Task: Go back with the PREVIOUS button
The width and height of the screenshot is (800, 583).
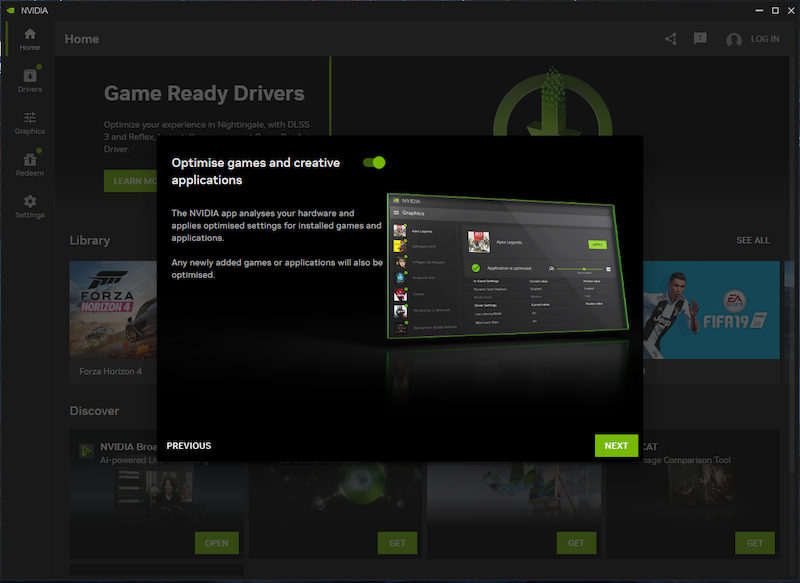Action: click(189, 446)
